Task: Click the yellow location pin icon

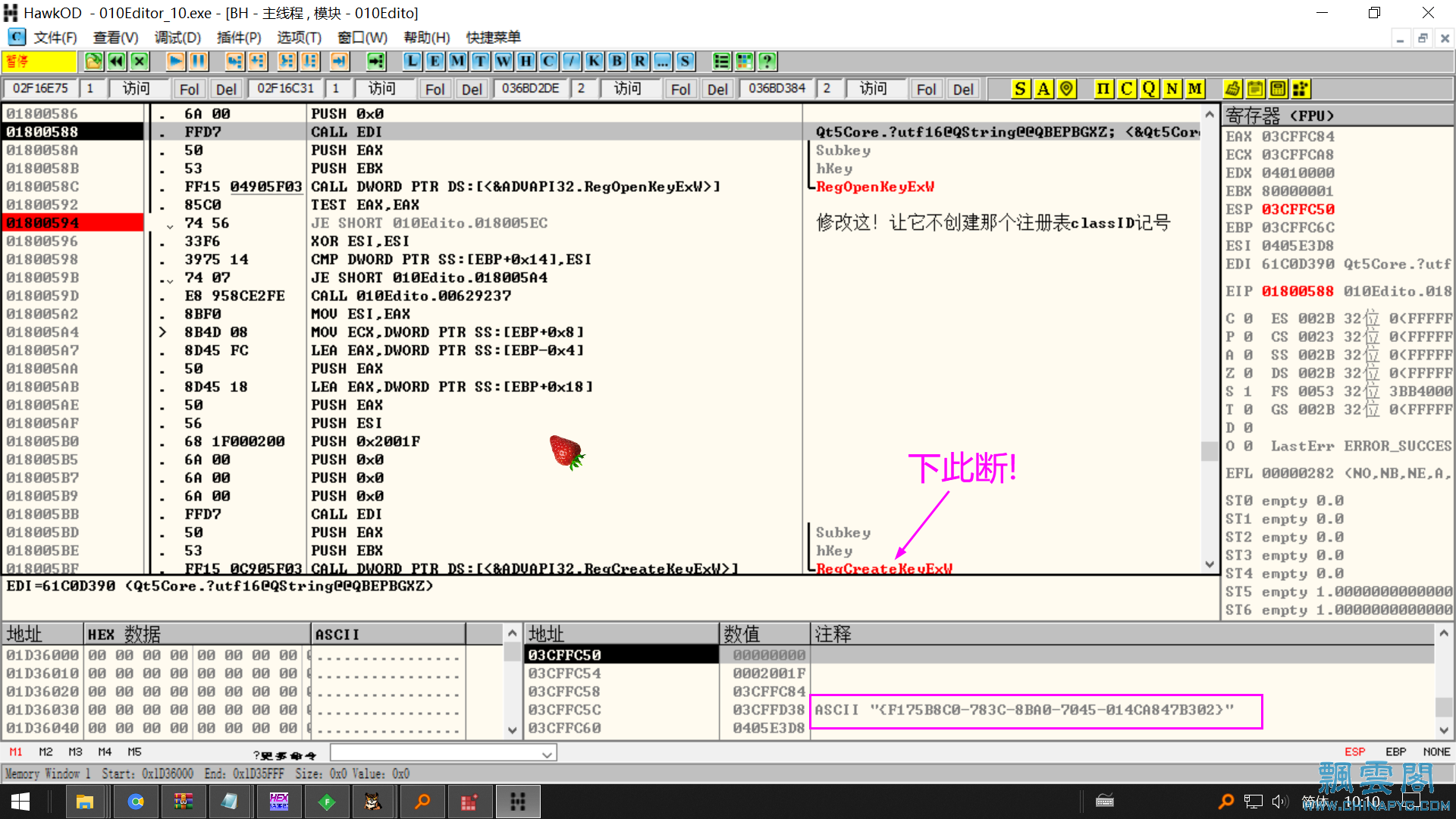Action: (x=1066, y=89)
